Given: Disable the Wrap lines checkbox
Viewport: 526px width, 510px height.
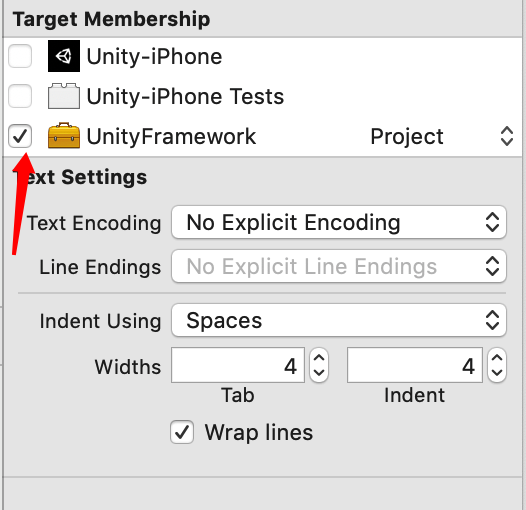Looking at the screenshot, I should click(182, 432).
